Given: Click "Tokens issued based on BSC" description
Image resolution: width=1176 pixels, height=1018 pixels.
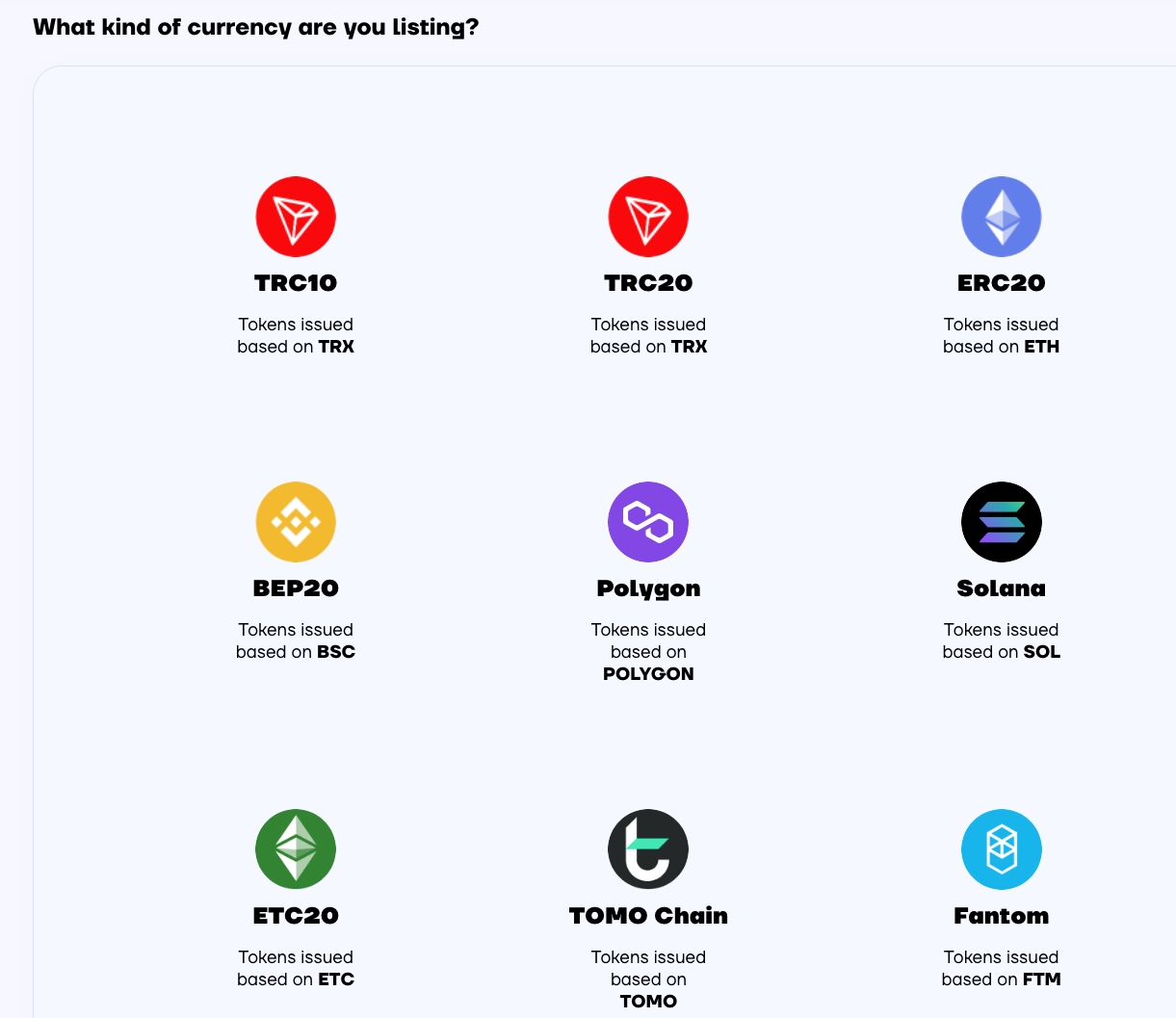Looking at the screenshot, I should pos(296,640).
